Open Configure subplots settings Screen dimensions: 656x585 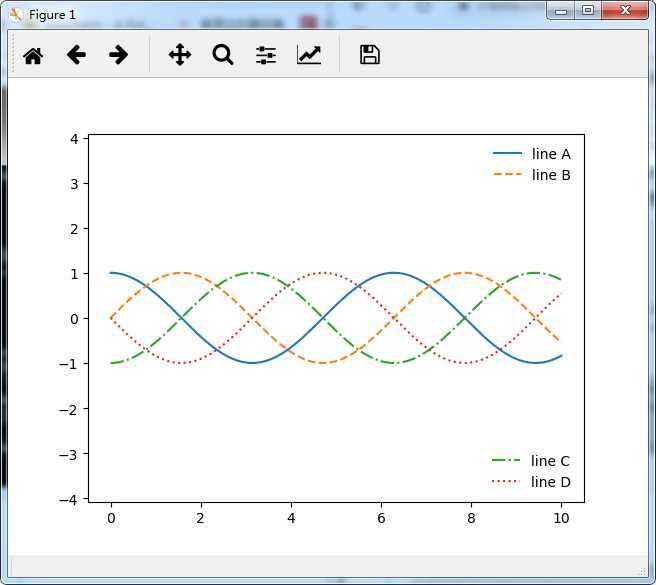tap(265, 55)
